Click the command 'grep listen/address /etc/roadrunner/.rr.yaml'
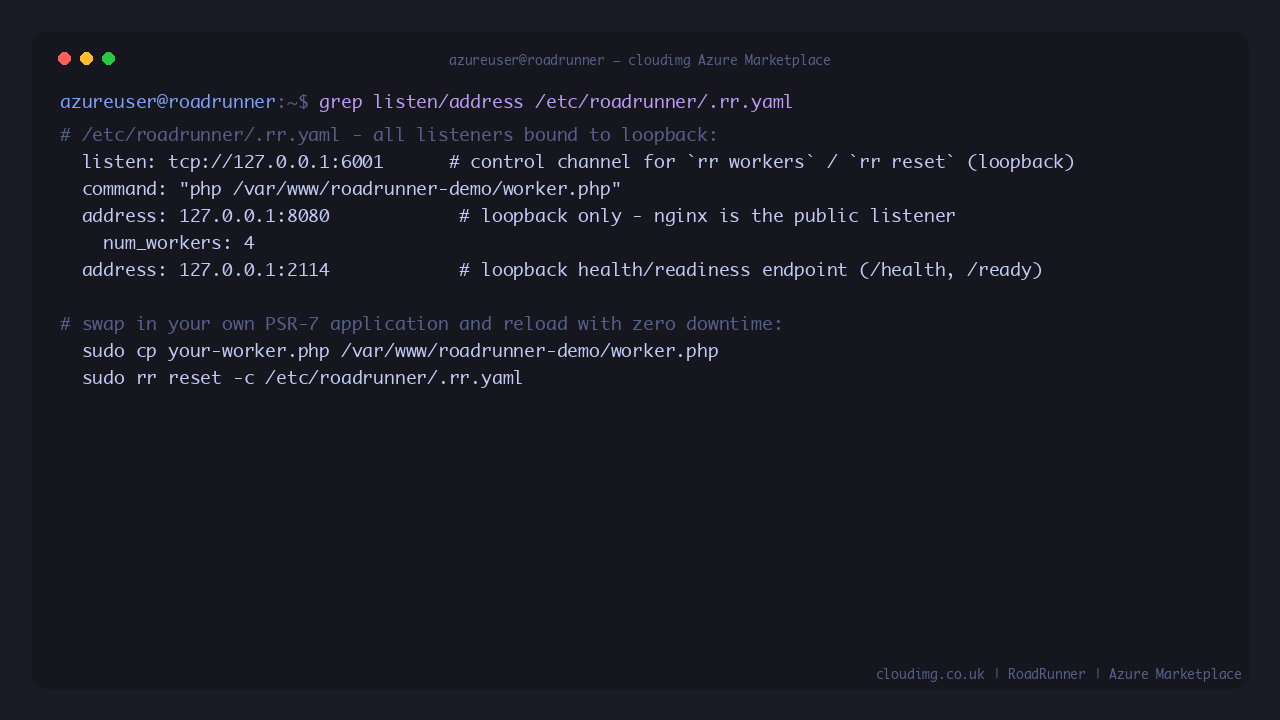 [556, 102]
